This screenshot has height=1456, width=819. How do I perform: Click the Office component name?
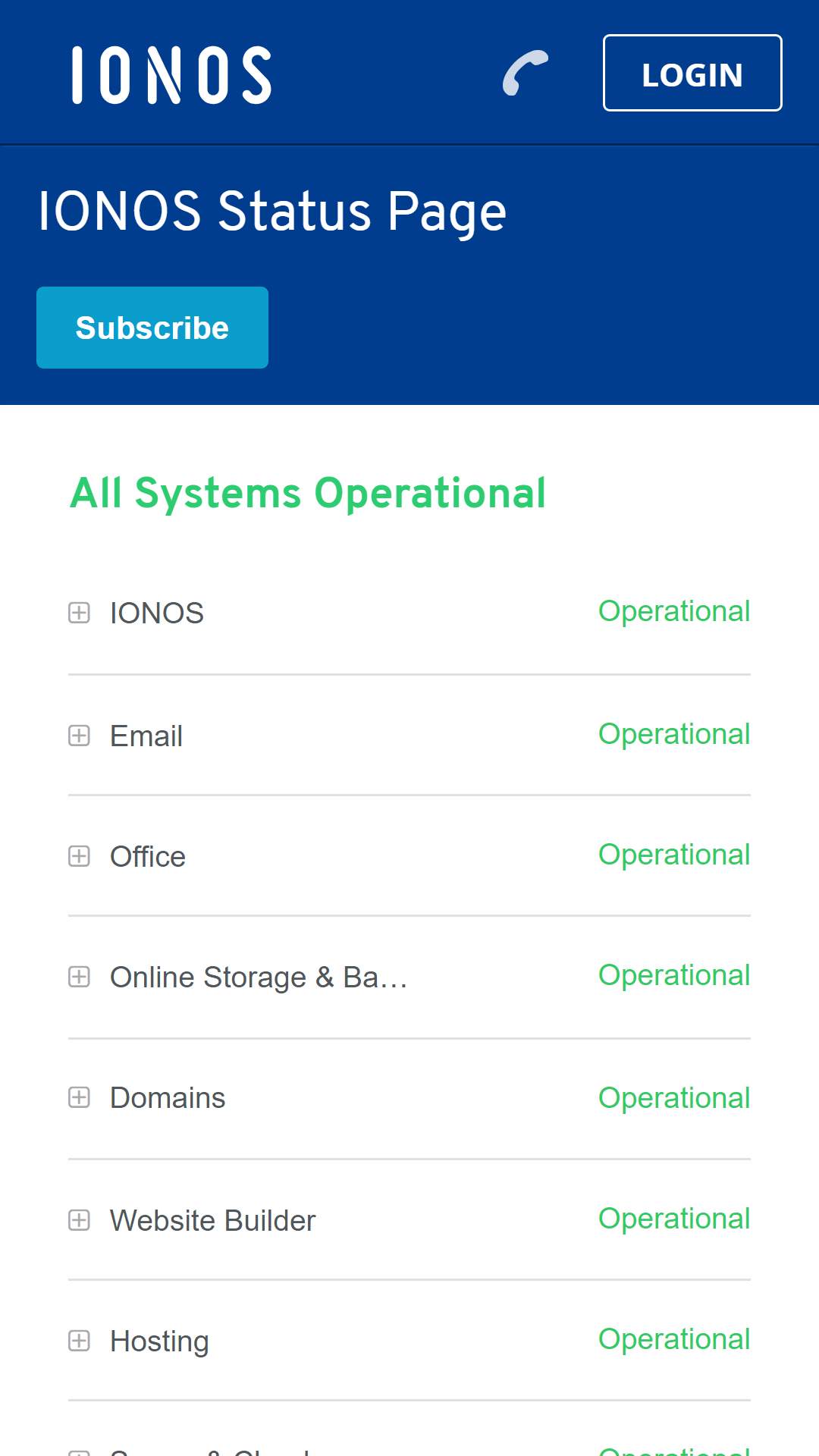click(148, 856)
